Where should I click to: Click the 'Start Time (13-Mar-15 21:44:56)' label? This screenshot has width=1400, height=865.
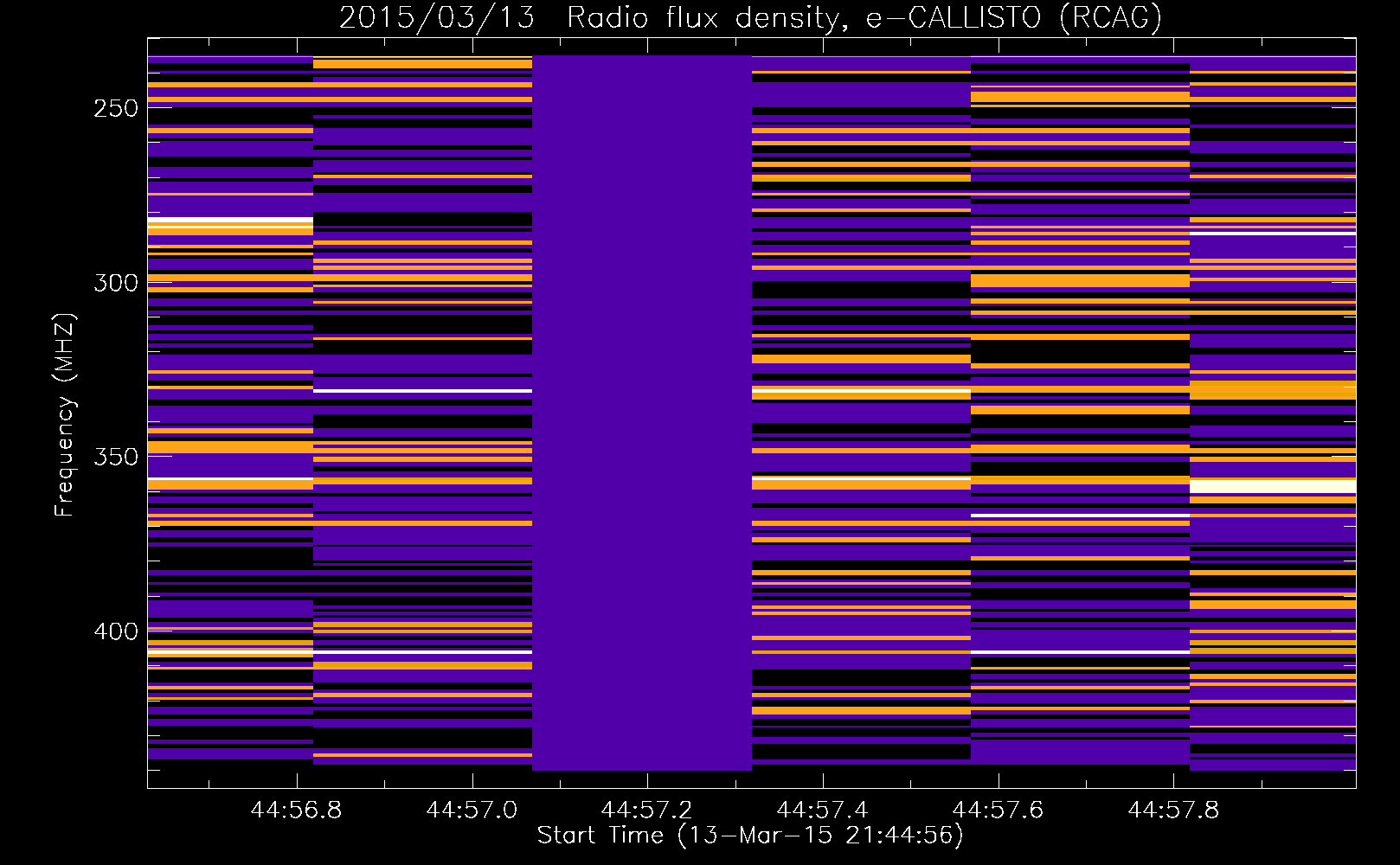pyautogui.click(x=750, y=836)
